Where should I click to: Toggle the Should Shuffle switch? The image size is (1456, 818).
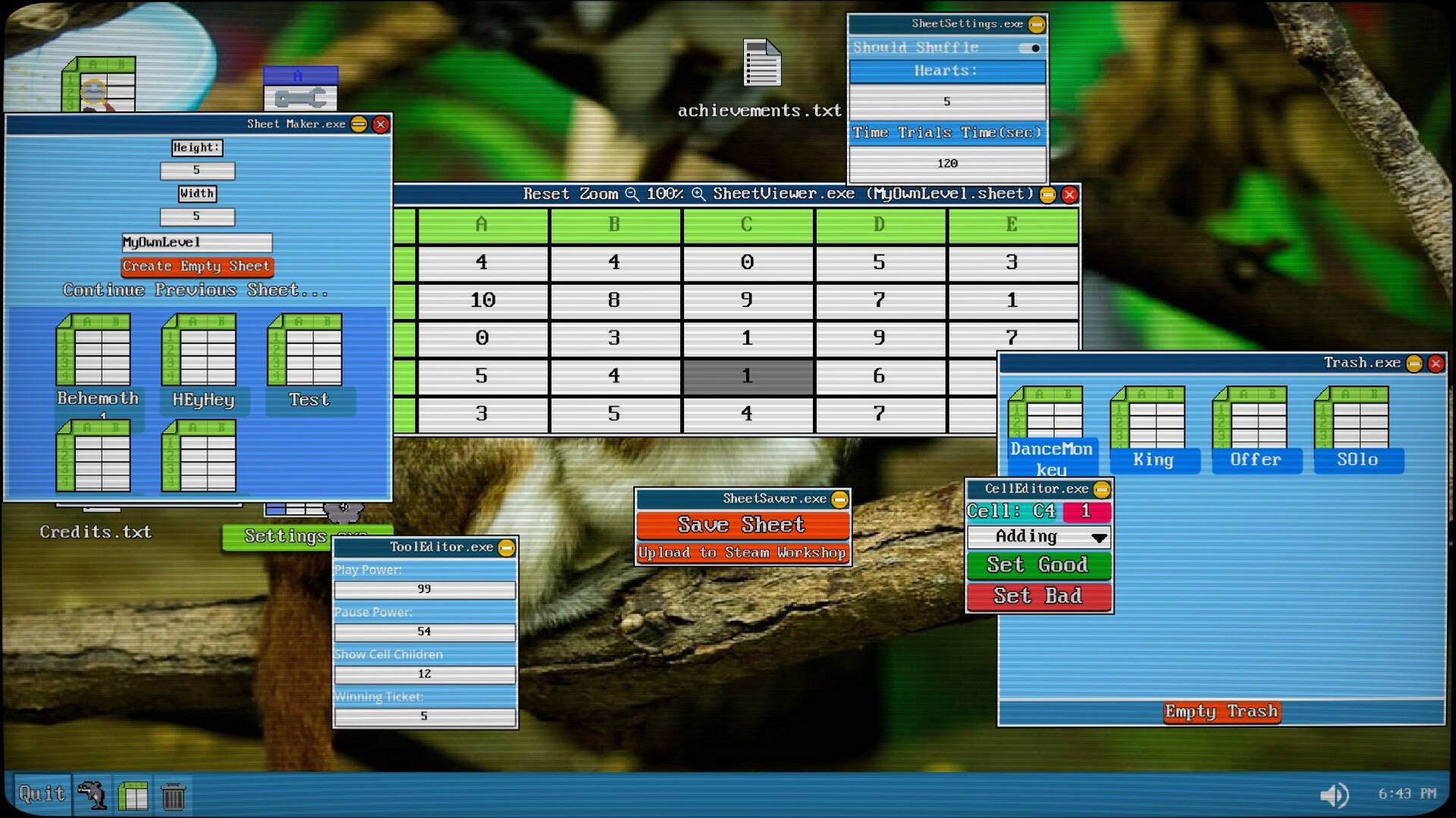pyautogui.click(x=1030, y=48)
